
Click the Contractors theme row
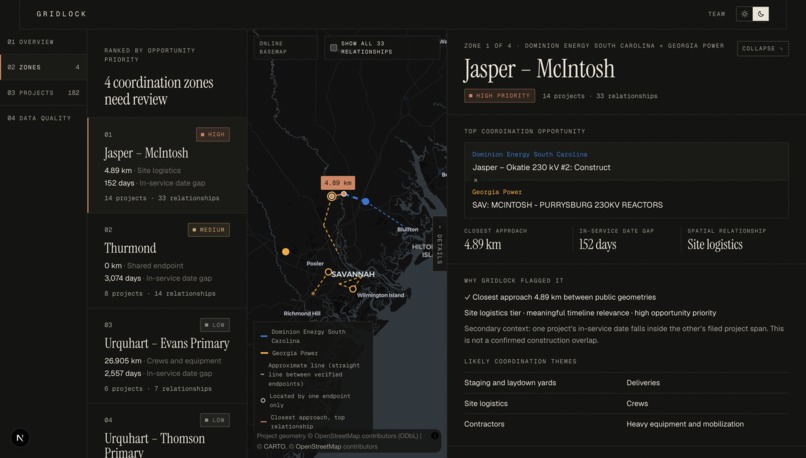pos(484,424)
